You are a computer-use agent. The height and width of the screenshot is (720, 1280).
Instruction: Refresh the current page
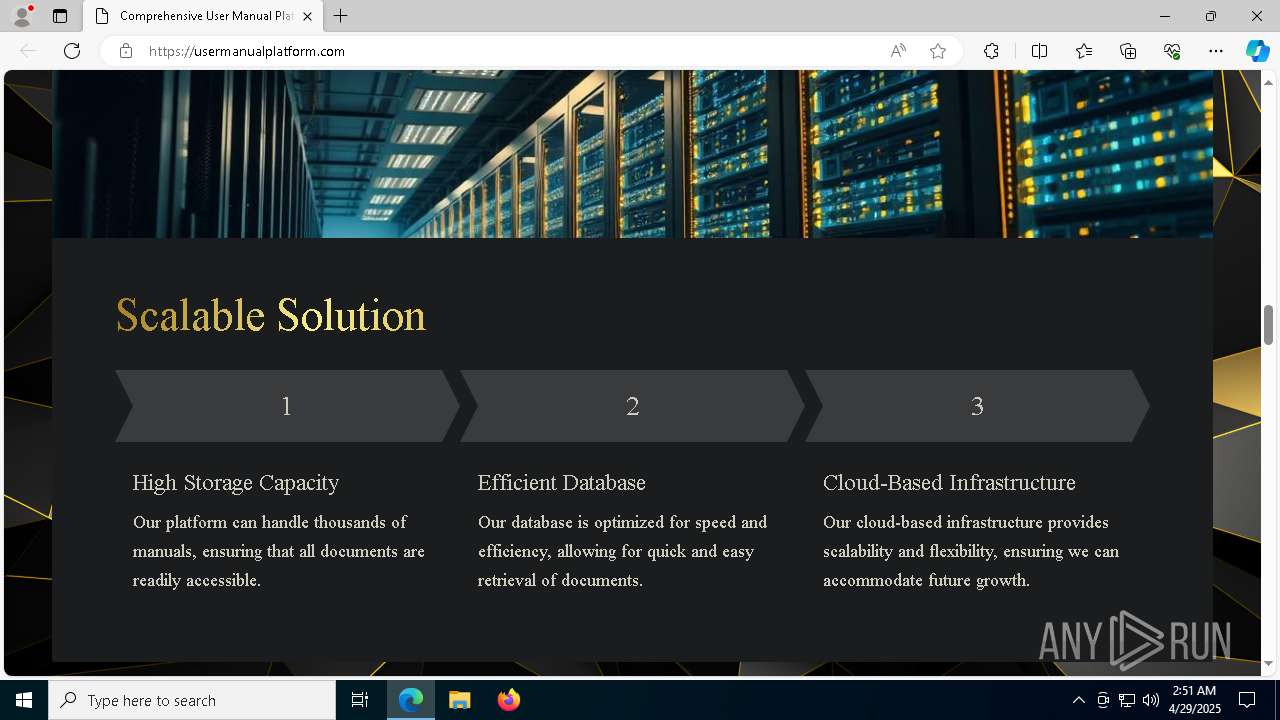coord(72,51)
